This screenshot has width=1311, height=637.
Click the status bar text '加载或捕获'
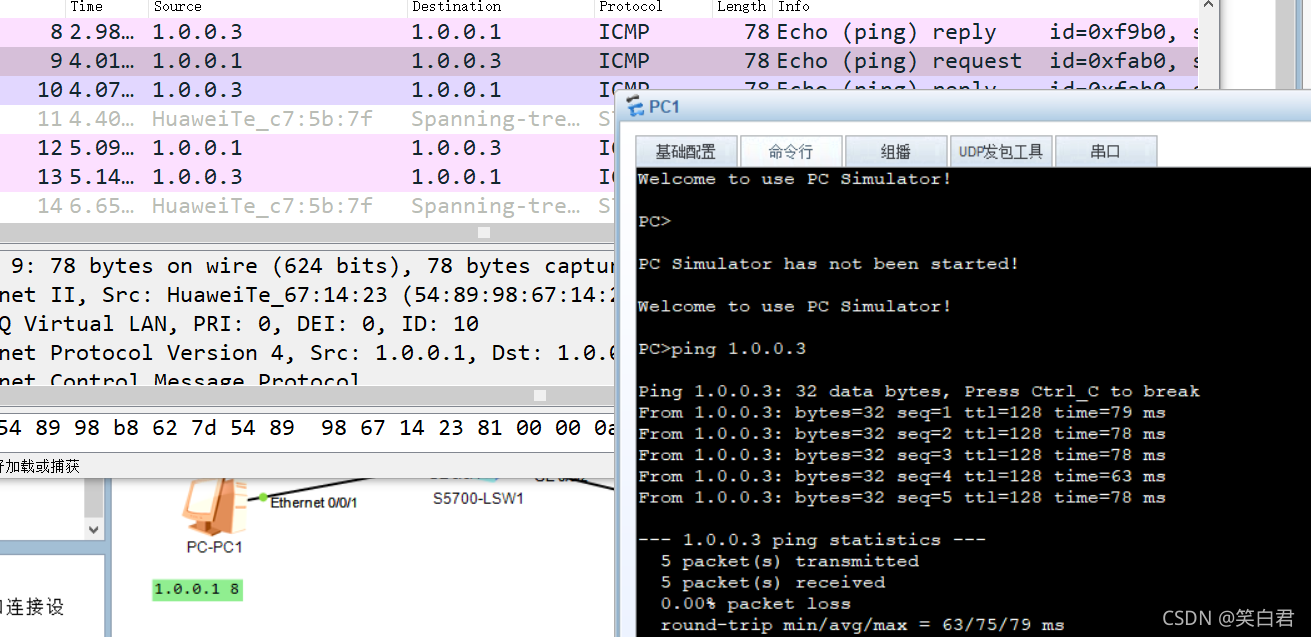[x=42, y=466]
